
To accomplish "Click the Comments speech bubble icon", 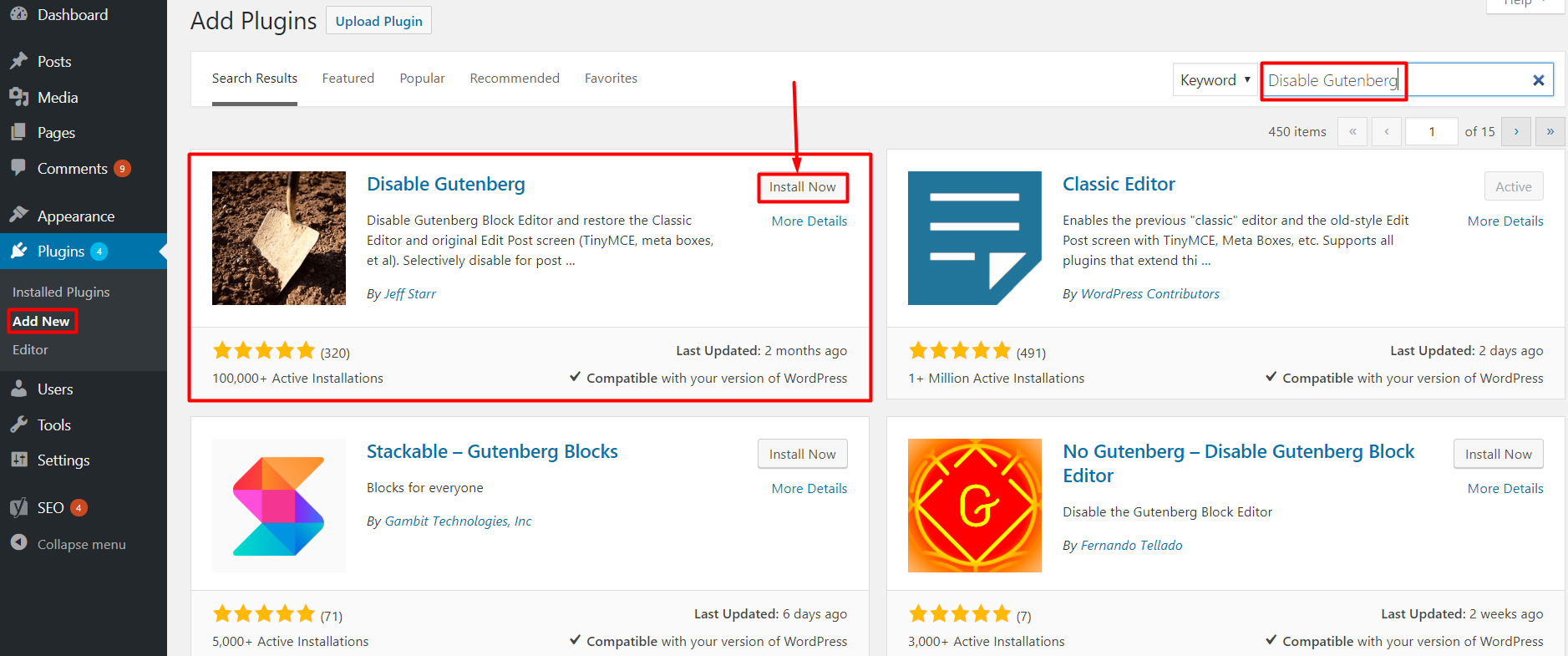I will pyautogui.click(x=18, y=167).
